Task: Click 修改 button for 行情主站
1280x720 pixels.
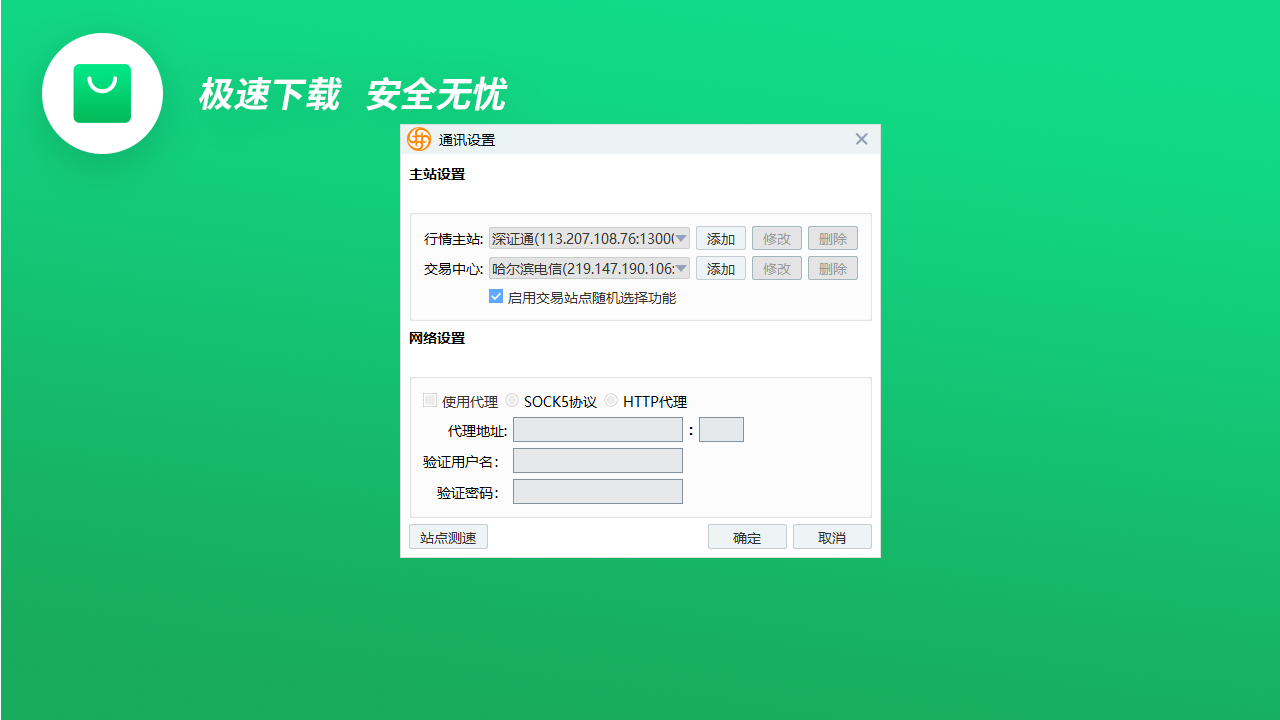Action: (776, 238)
